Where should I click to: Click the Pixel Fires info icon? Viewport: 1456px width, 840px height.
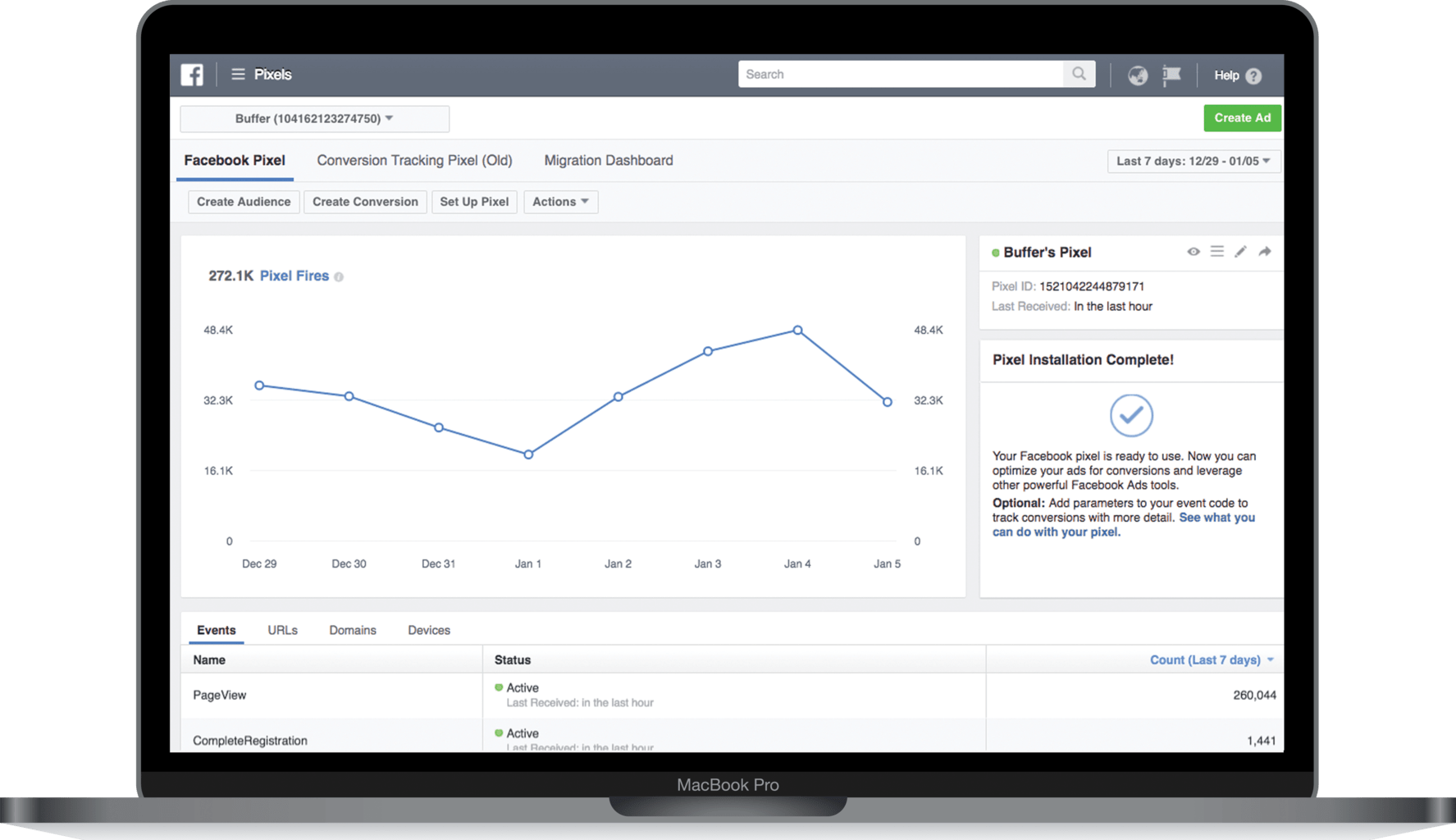pos(339,276)
